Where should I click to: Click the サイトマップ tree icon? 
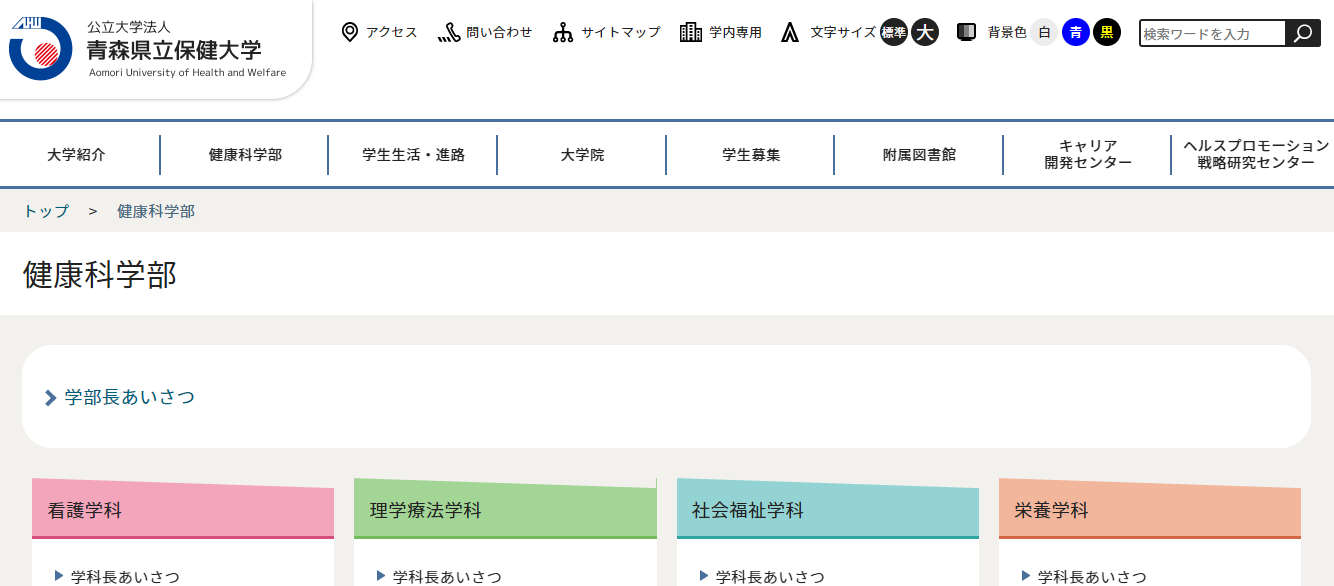563,33
